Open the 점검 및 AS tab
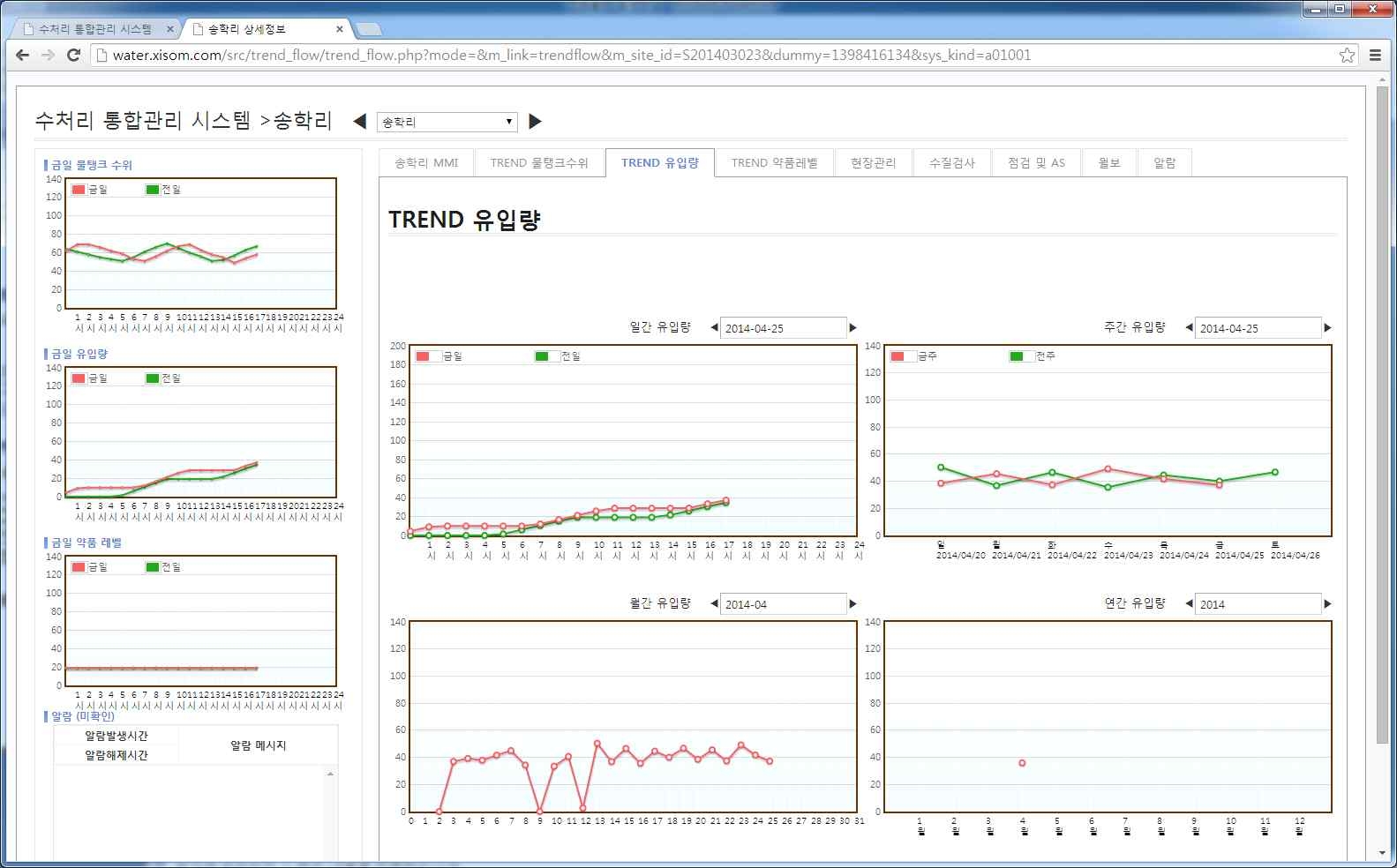Viewport: 1397px width, 868px height. coord(1037,163)
